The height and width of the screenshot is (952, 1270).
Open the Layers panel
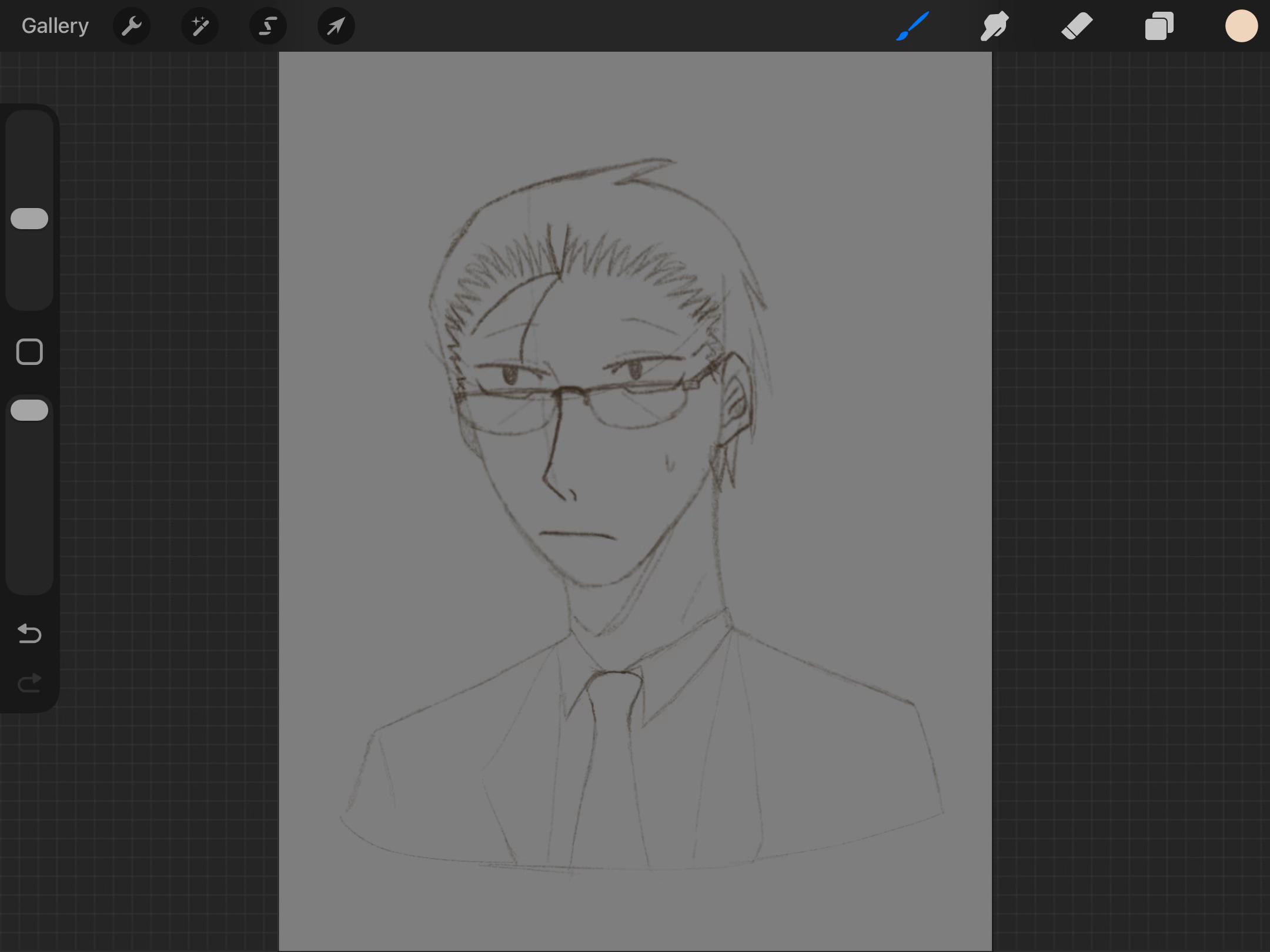point(1159,26)
